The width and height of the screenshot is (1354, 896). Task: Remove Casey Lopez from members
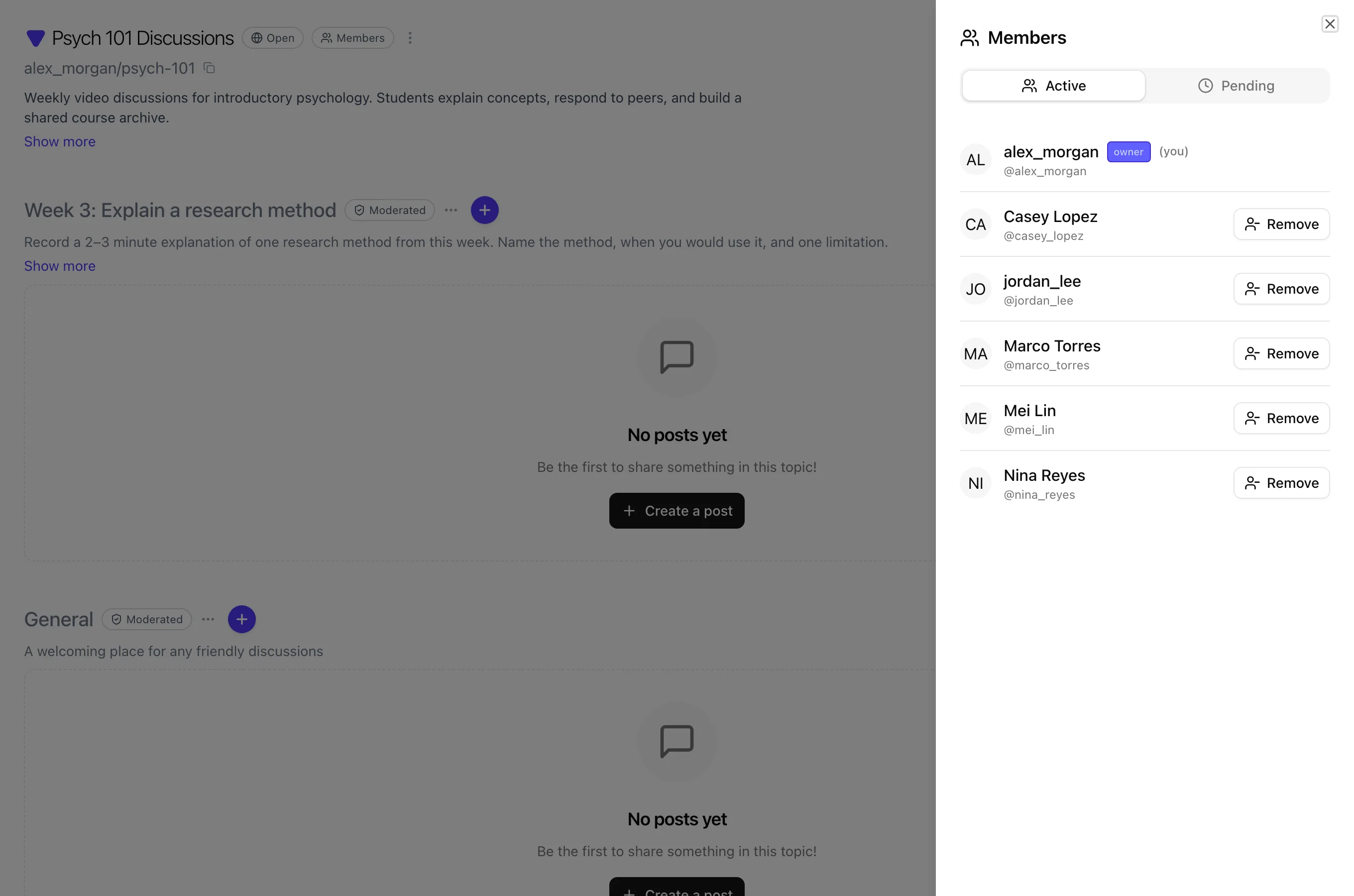pyautogui.click(x=1281, y=224)
